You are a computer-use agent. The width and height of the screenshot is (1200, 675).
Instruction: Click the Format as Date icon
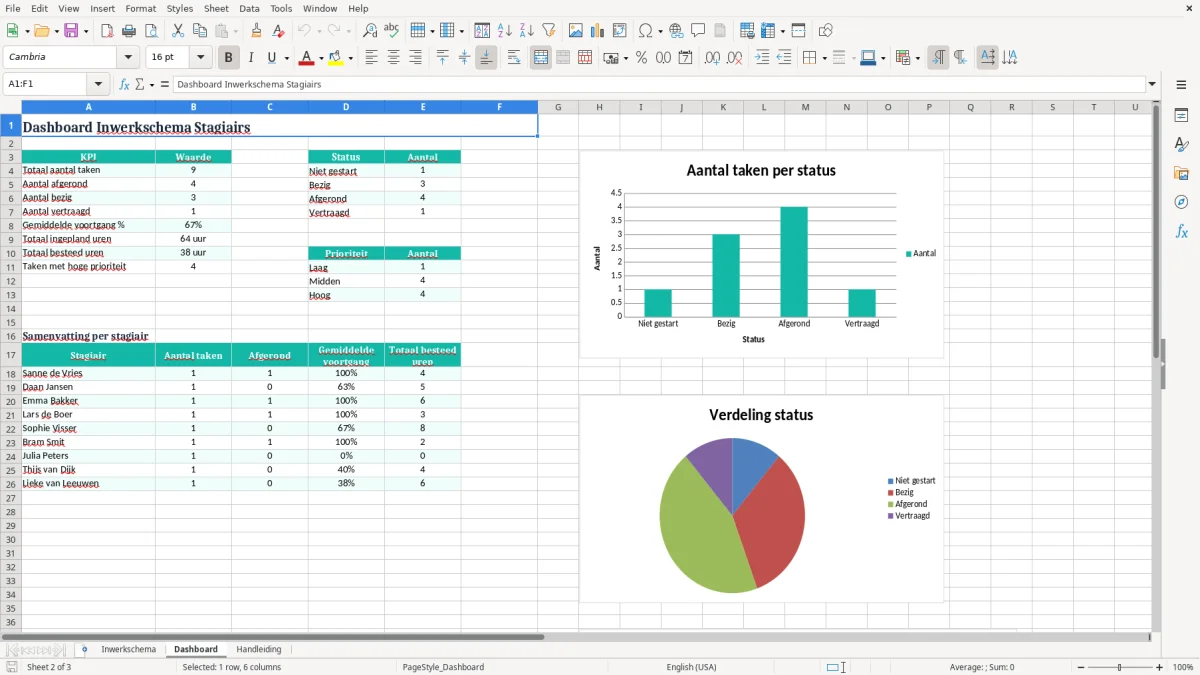685,58
